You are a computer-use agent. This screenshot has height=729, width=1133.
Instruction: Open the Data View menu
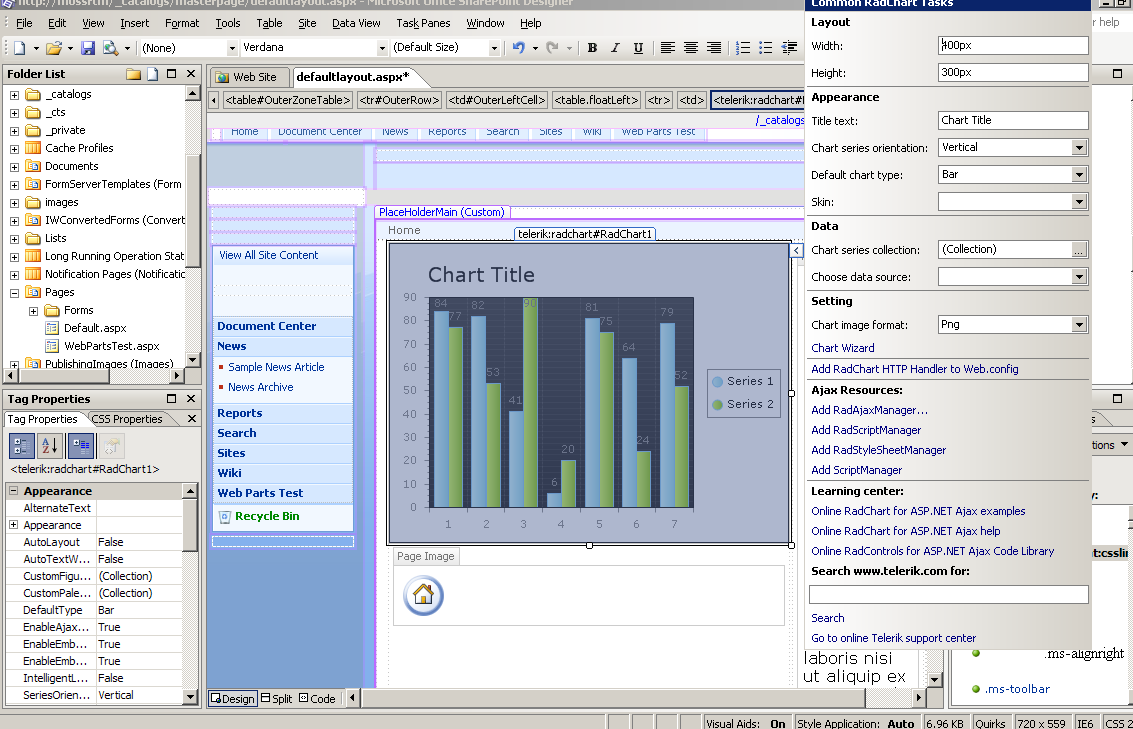(x=356, y=23)
